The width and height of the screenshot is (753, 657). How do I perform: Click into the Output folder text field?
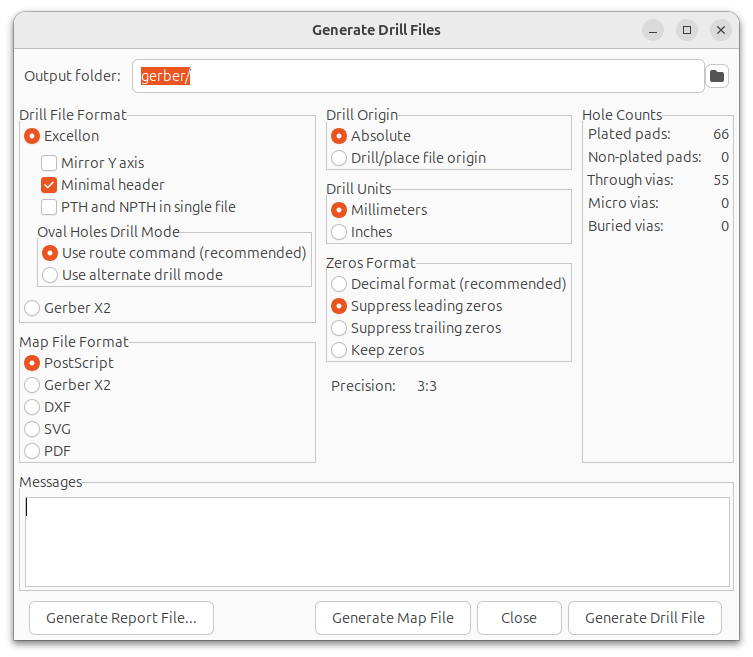pyautogui.click(x=418, y=76)
